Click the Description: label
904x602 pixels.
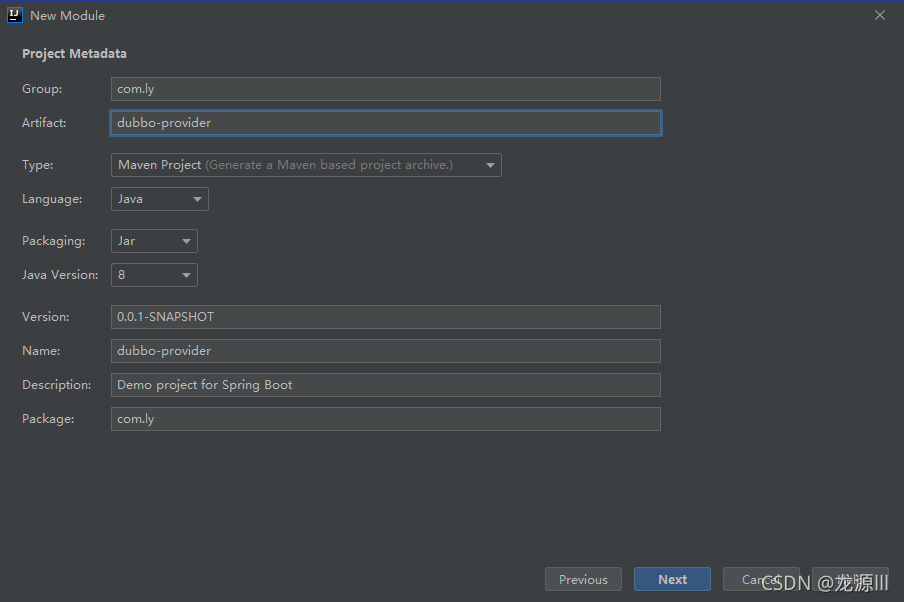tap(56, 385)
